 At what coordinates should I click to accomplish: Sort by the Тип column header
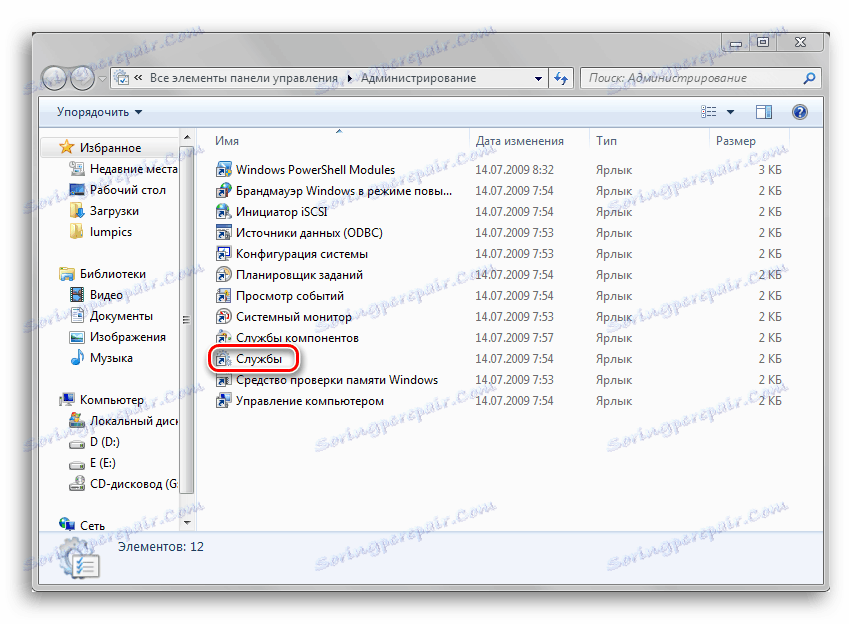(606, 141)
